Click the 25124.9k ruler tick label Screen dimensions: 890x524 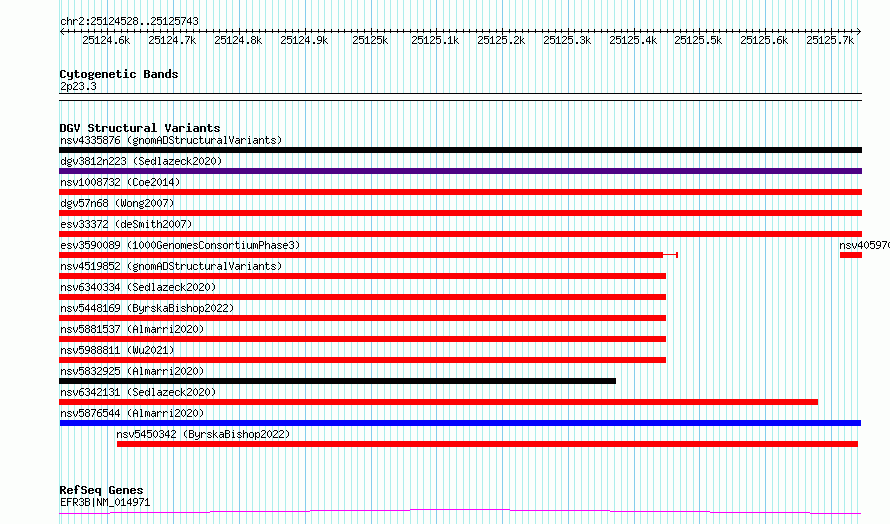[x=304, y=40]
